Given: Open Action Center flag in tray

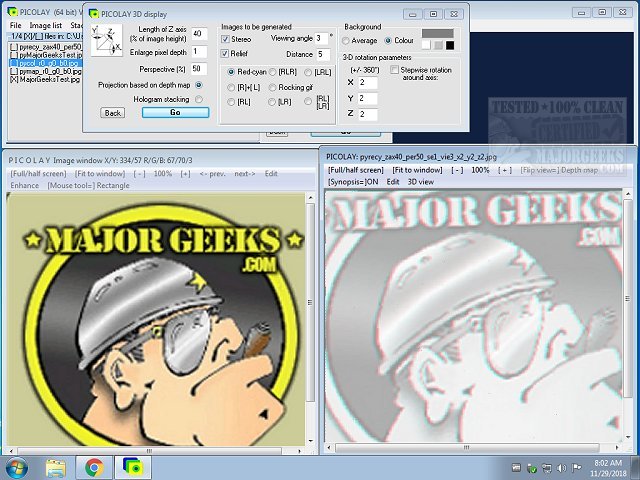Looking at the screenshot, I should [576, 468].
